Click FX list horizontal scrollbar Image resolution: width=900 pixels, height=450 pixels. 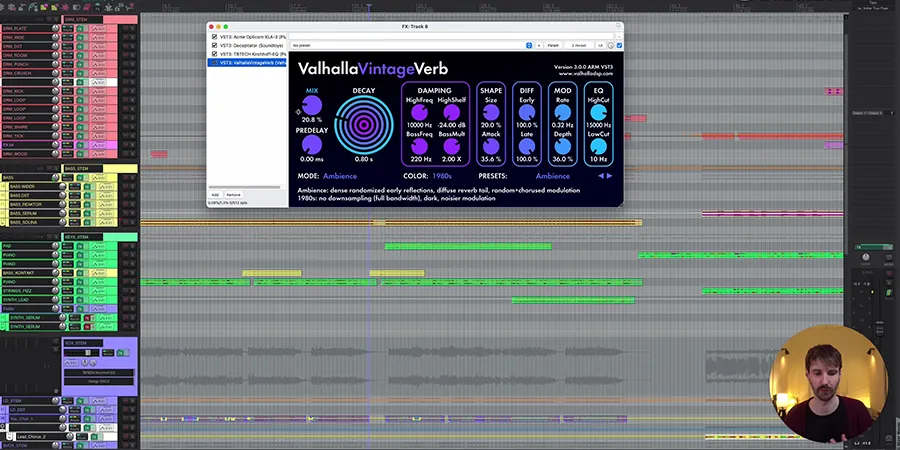245,187
